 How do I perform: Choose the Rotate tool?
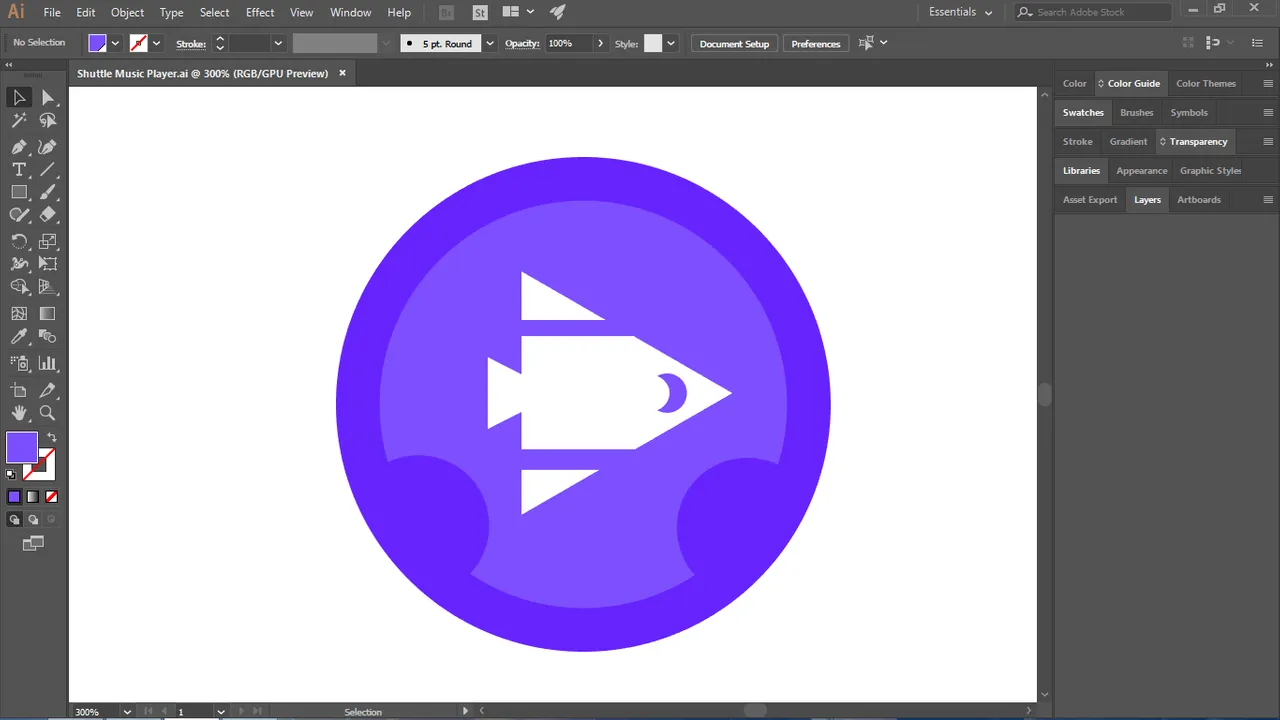[19, 241]
